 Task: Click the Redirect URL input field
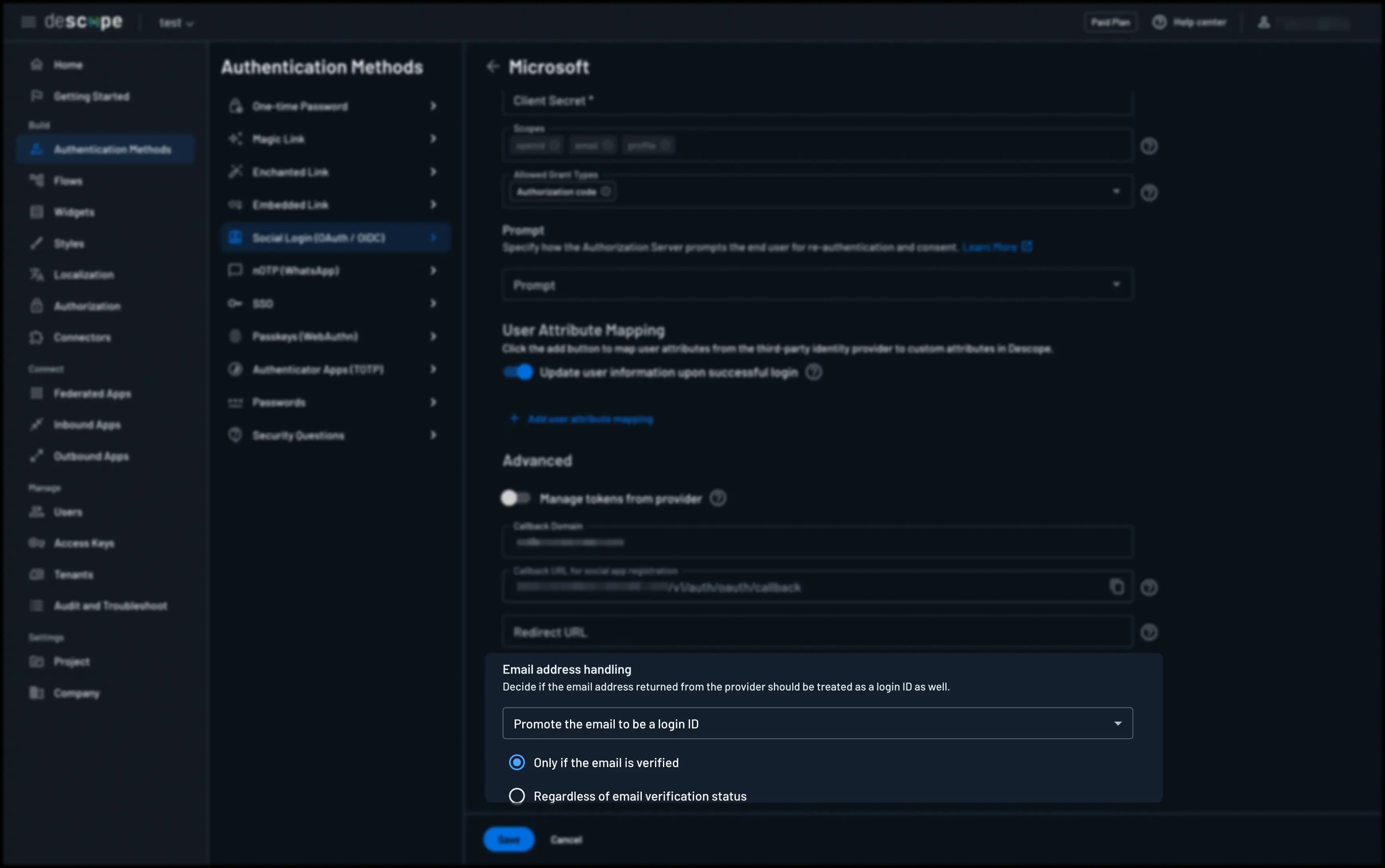pos(817,631)
